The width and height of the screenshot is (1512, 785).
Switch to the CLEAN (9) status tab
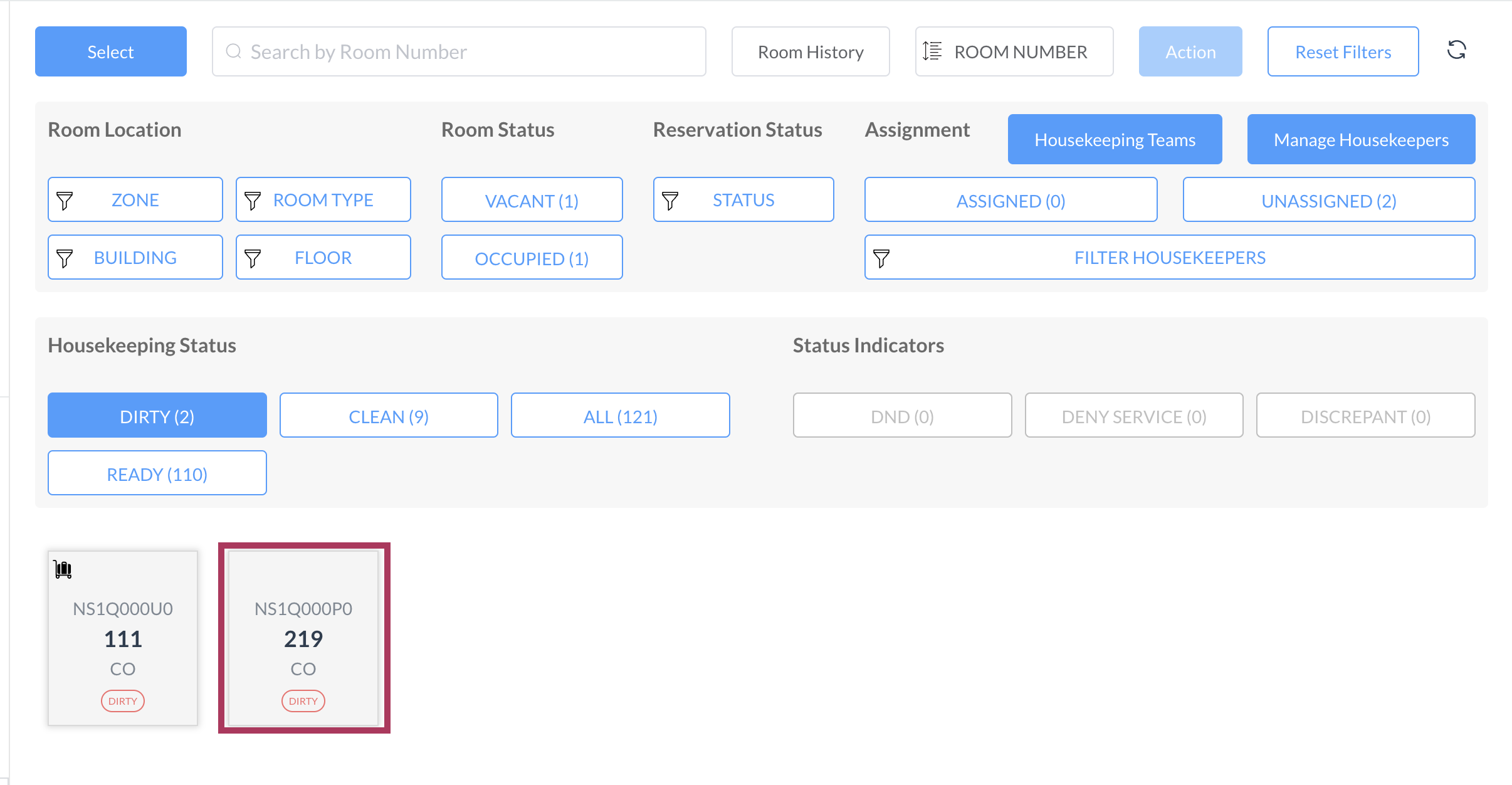pyautogui.click(x=389, y=416)
